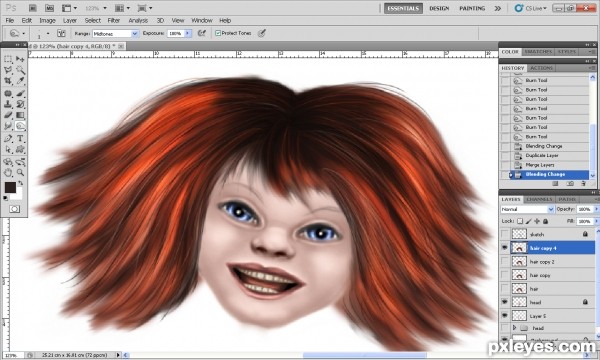Screen dimensions: 600x360
Task: Show the hair copy 2 layer
Action: (505, 262)
